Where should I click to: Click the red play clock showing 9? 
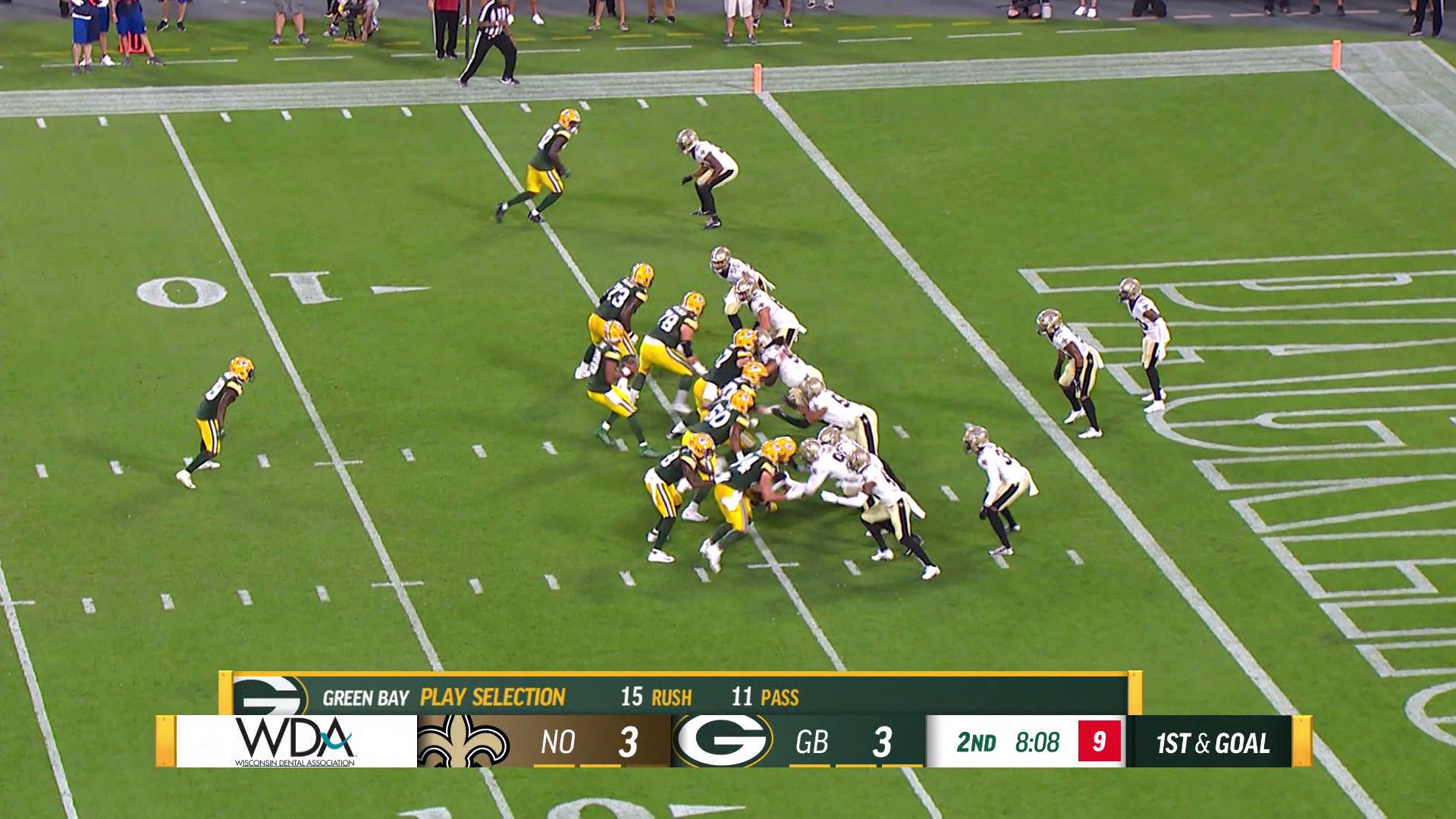pos(1099,741)
